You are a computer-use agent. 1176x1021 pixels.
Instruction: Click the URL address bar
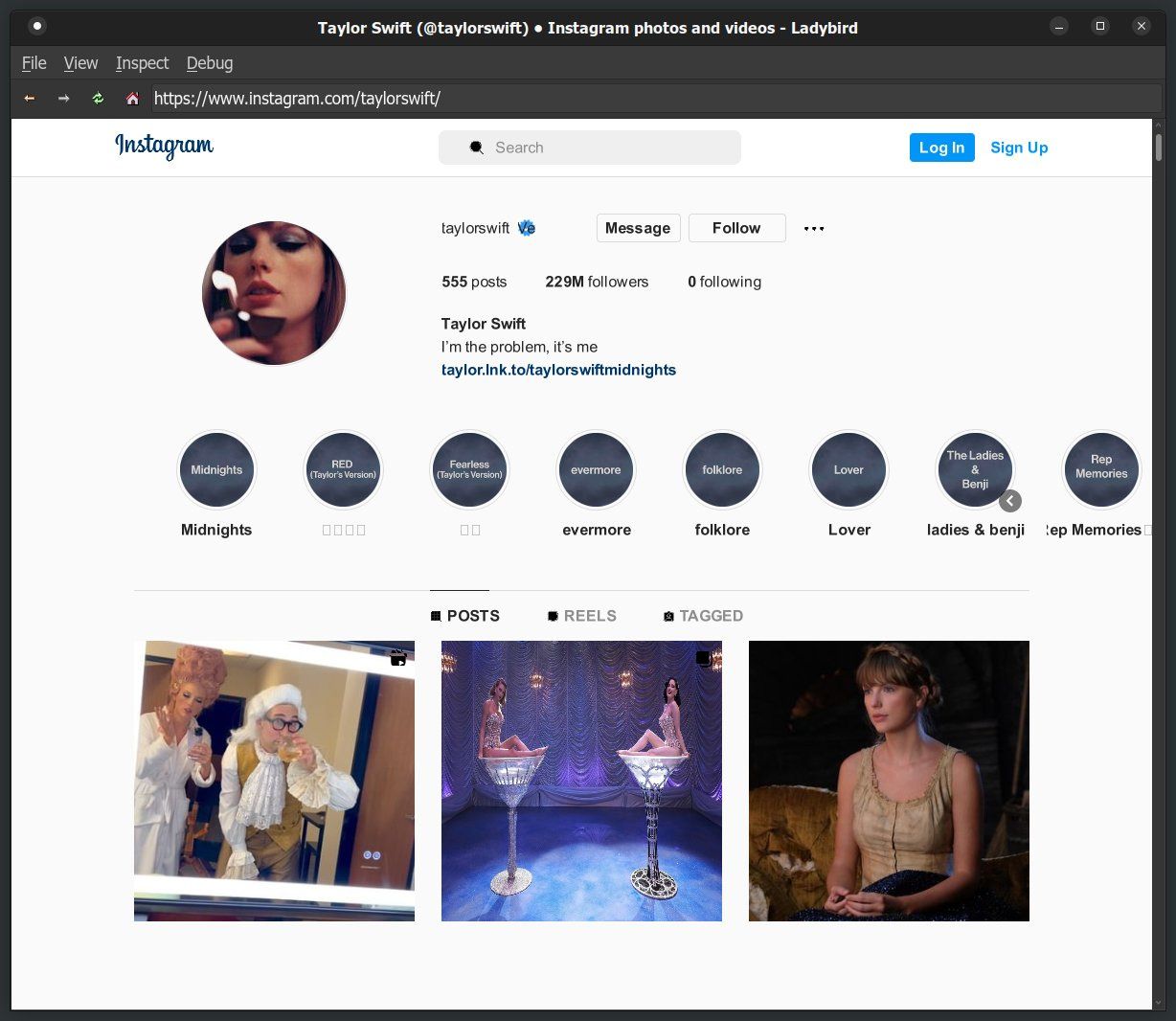pos(656,99)
